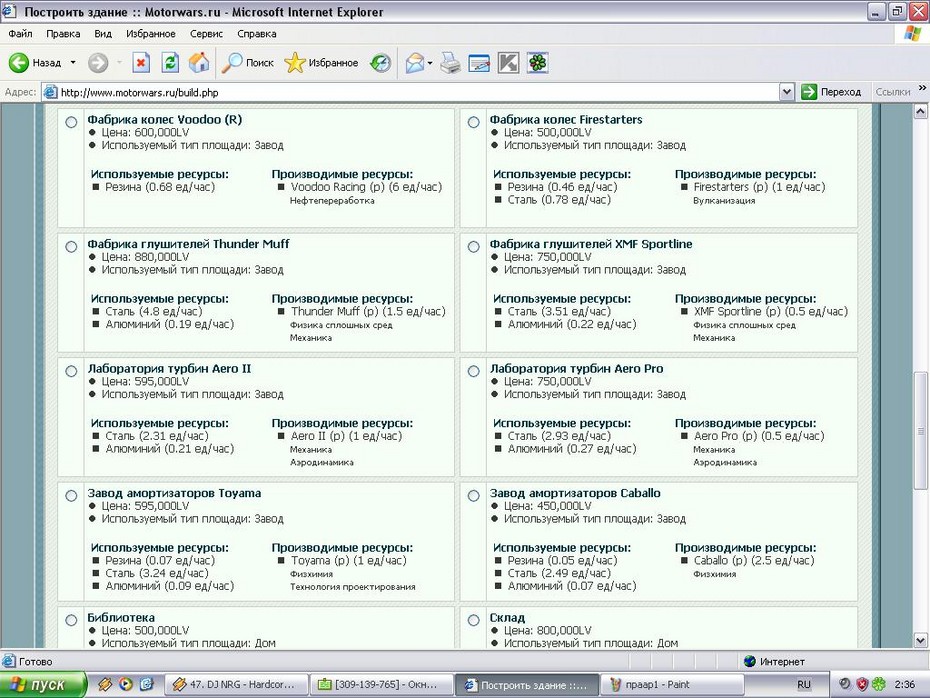Open the Back button history dropdown
Image resolution: width=930 pixels, height=698 pixels.
point(73,62)
